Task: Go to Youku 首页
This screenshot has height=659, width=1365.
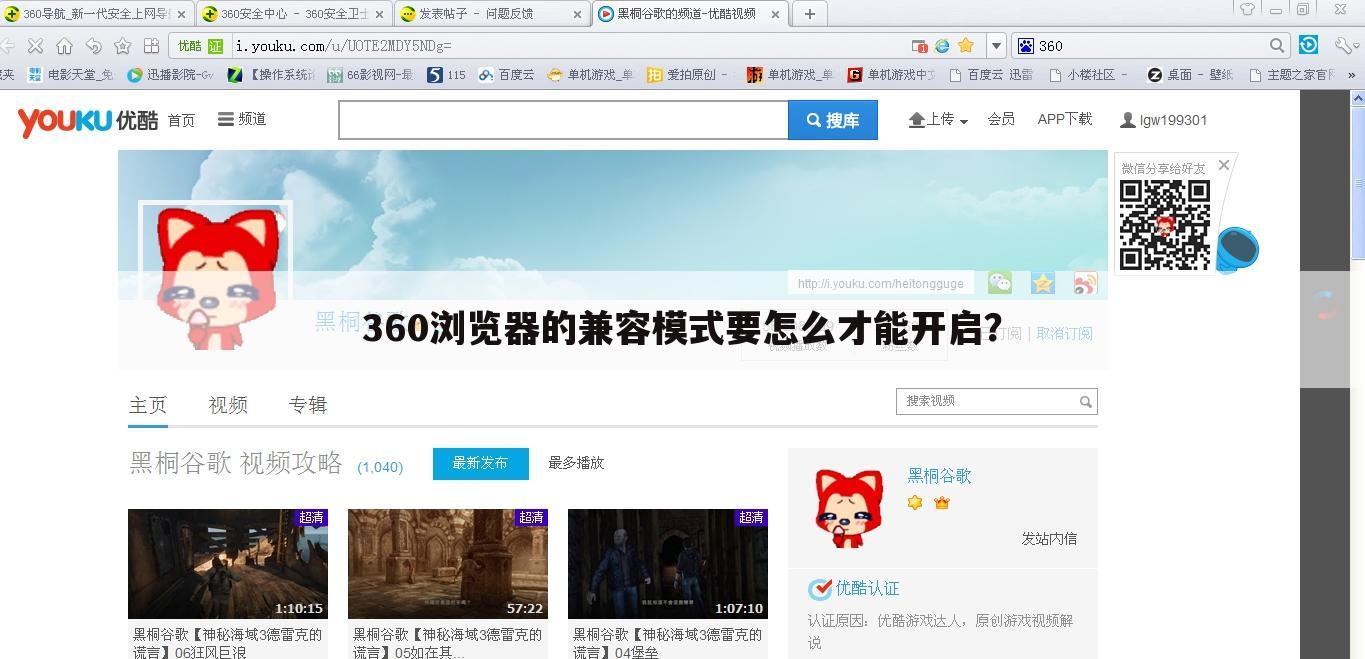Action: [x=182, y=120]
